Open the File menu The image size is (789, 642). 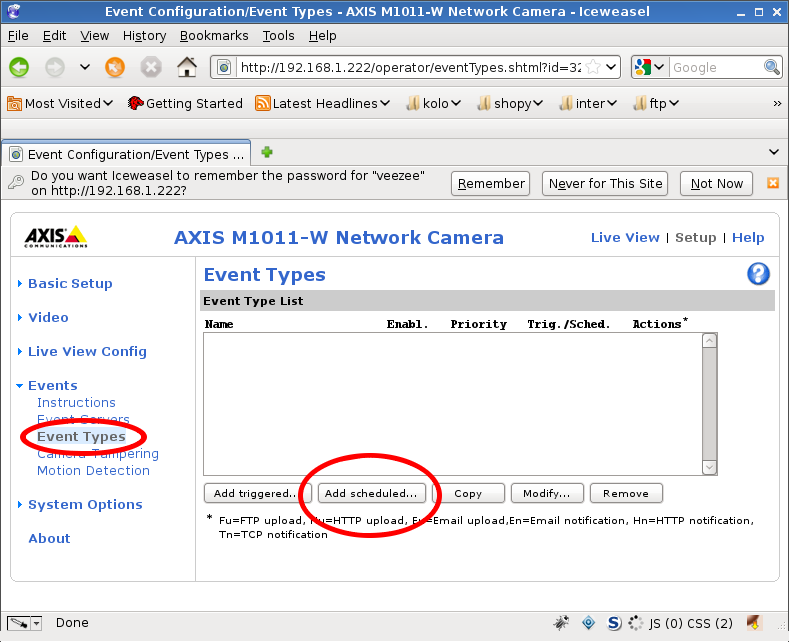tap(18, 36)
